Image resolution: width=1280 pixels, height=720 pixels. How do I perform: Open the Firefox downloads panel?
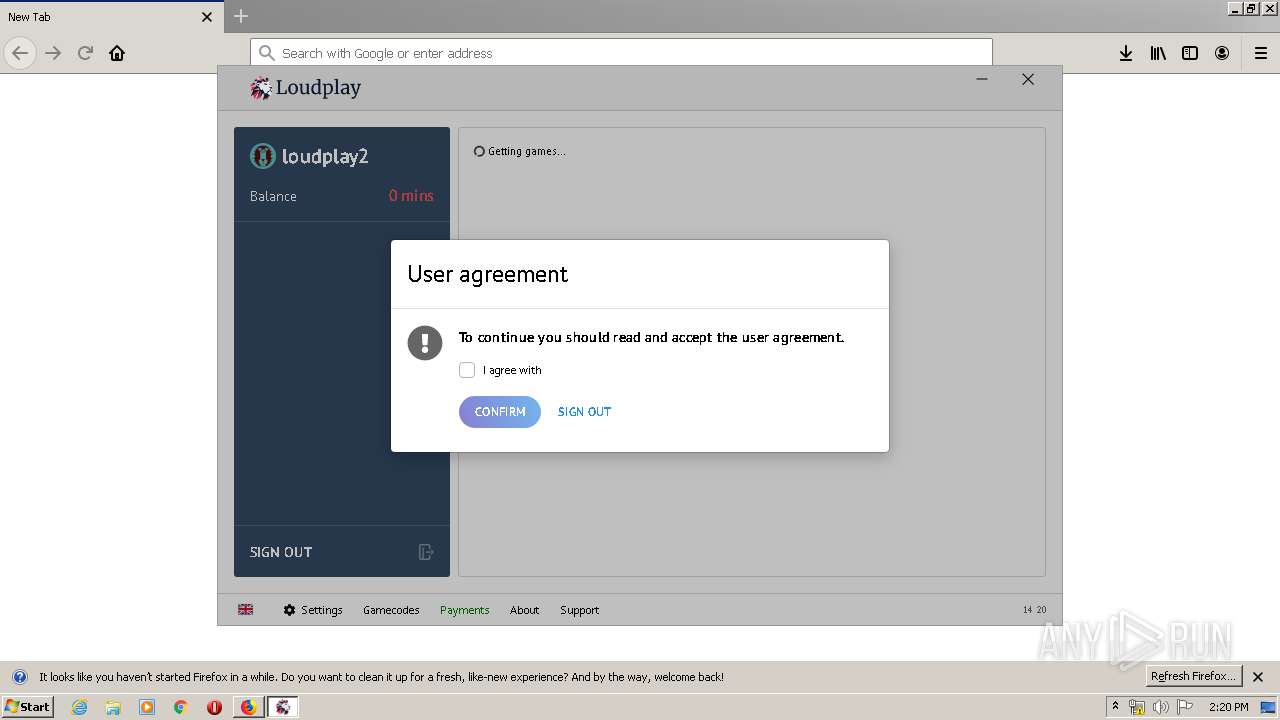[x=1126, y=53]
